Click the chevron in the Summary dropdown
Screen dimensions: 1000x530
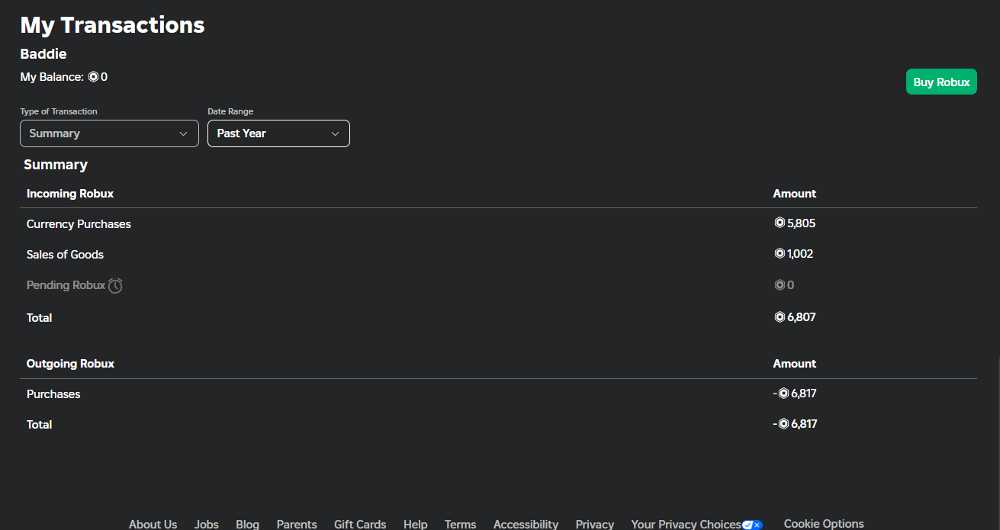(x=183, y=134)
